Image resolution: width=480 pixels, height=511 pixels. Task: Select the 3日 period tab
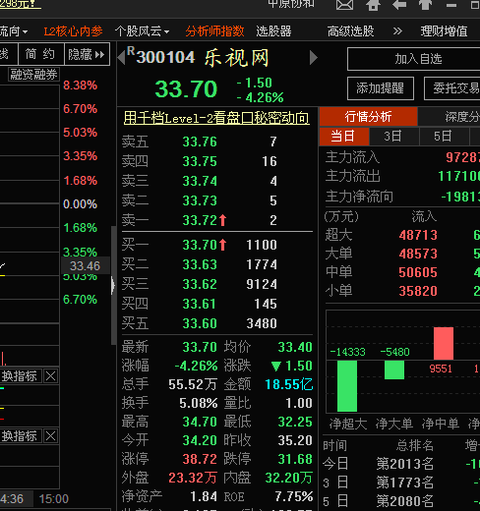pyautogui.click(x=394, y=136)
